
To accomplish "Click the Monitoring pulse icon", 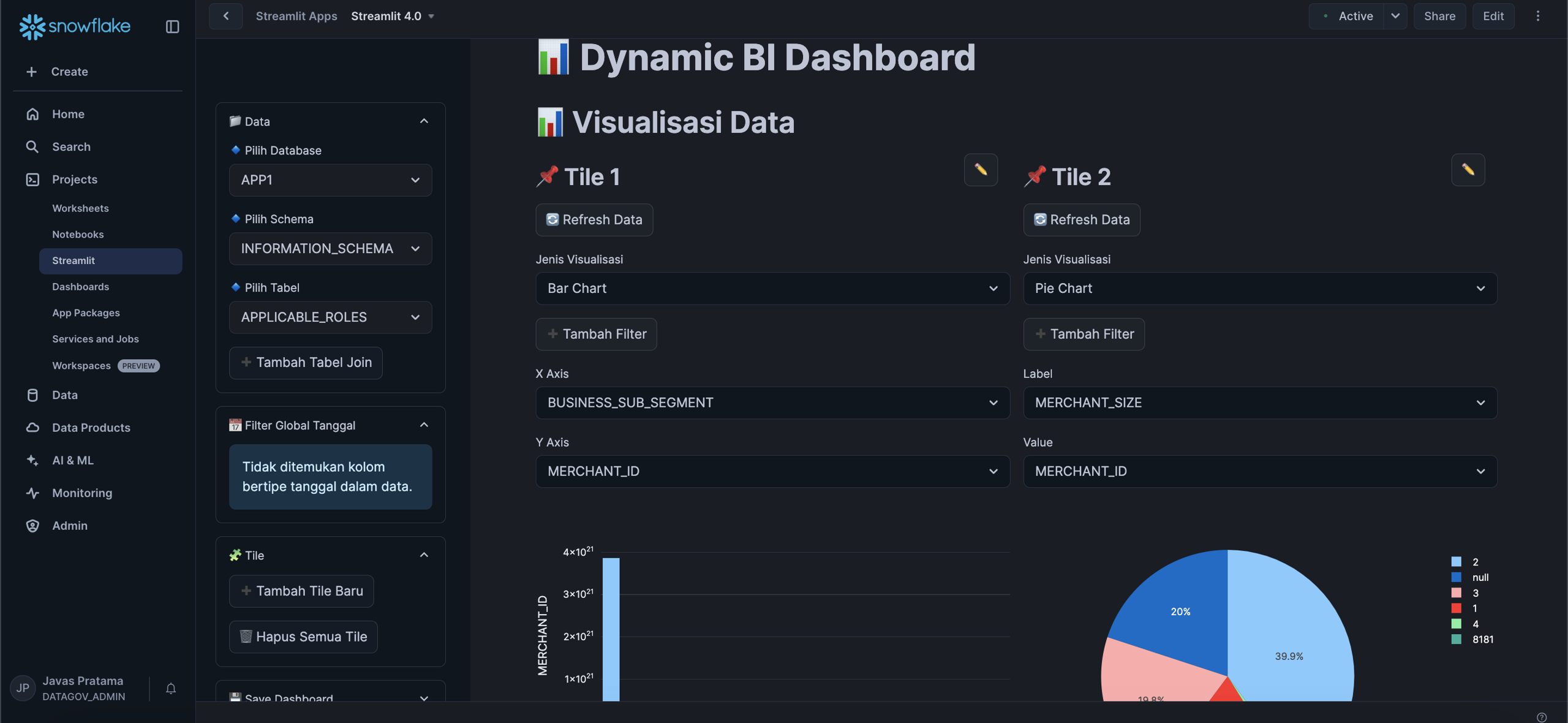I will 32,493.
